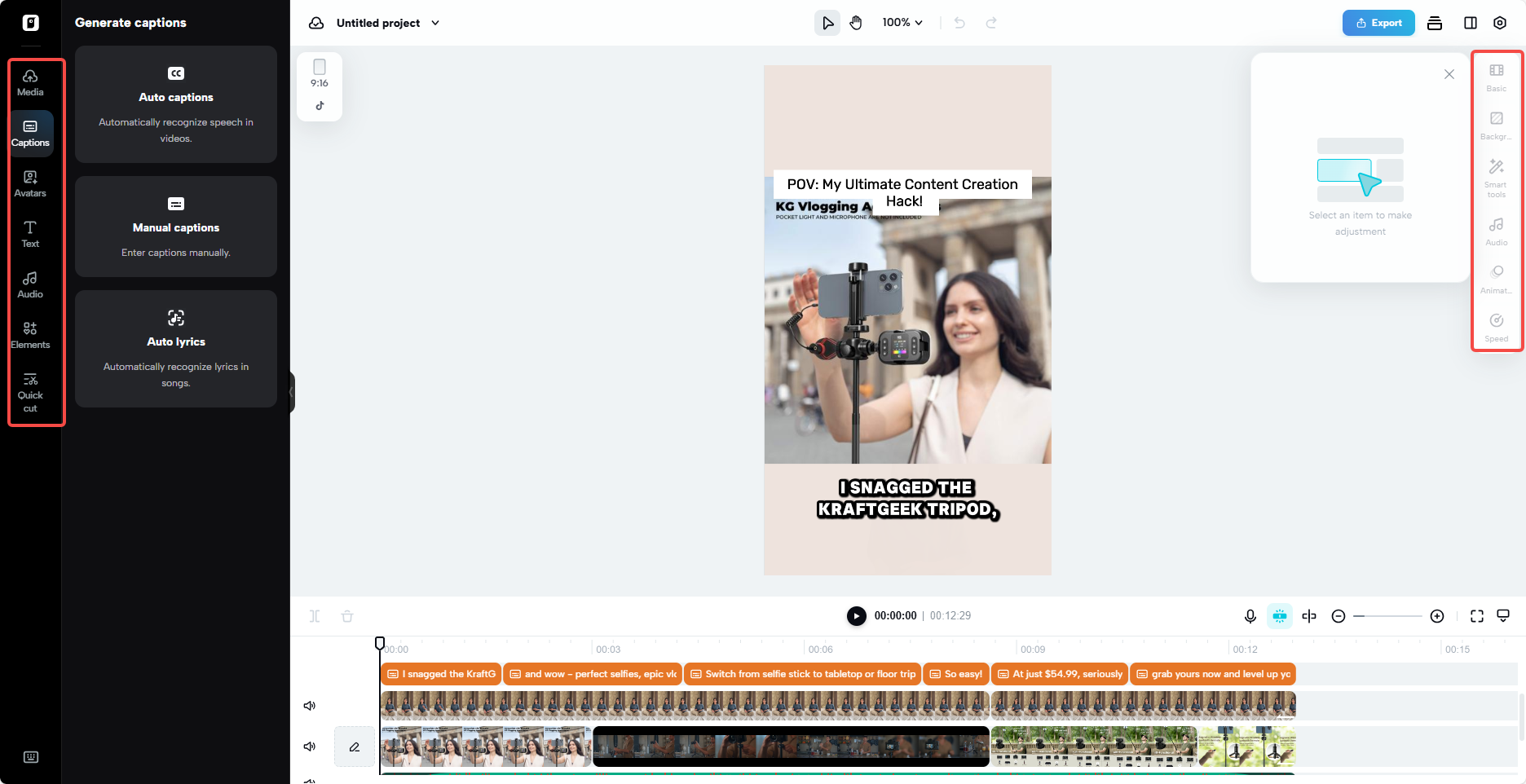This screenshot has height=784, width=1526.
Task: Redo the last action
Action: pyautogui.click(x=991, y=23)
